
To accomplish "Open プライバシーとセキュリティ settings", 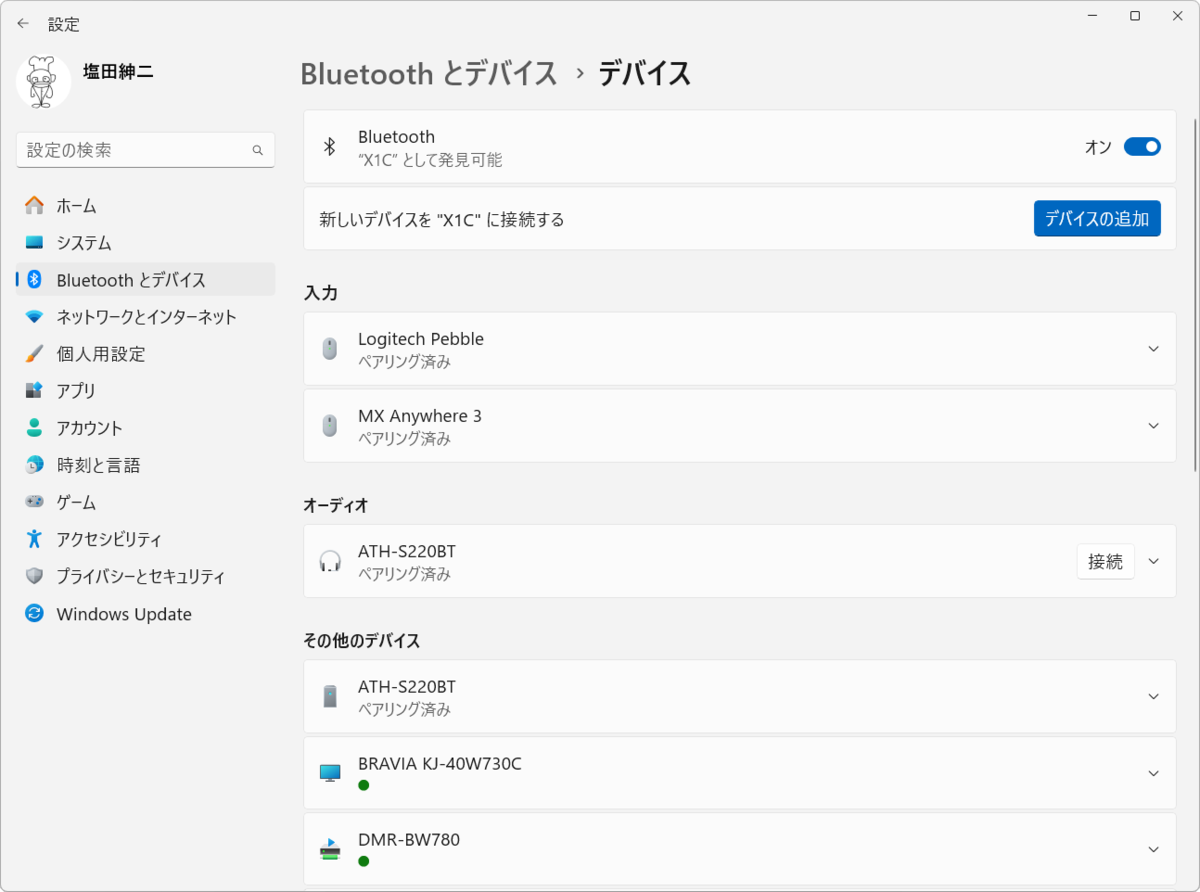I will 34,576.
